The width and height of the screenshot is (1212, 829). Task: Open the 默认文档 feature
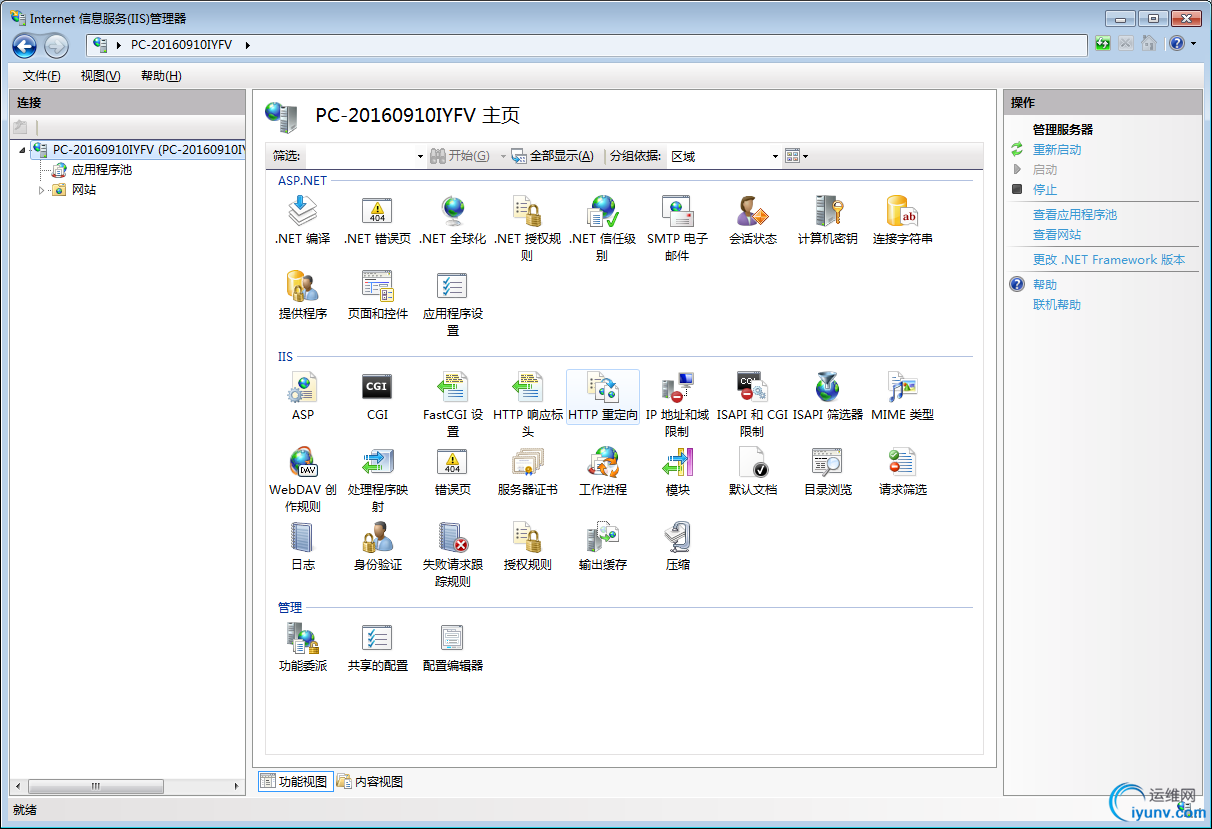(x=752, y=471)
